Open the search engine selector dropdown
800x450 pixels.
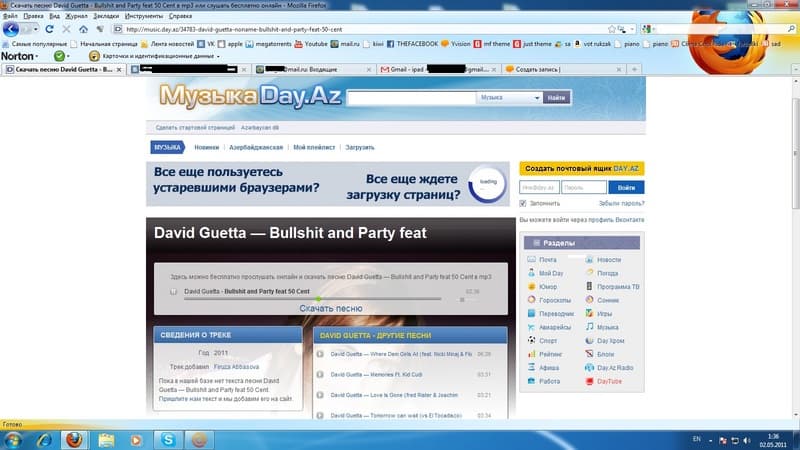[647, 29]
